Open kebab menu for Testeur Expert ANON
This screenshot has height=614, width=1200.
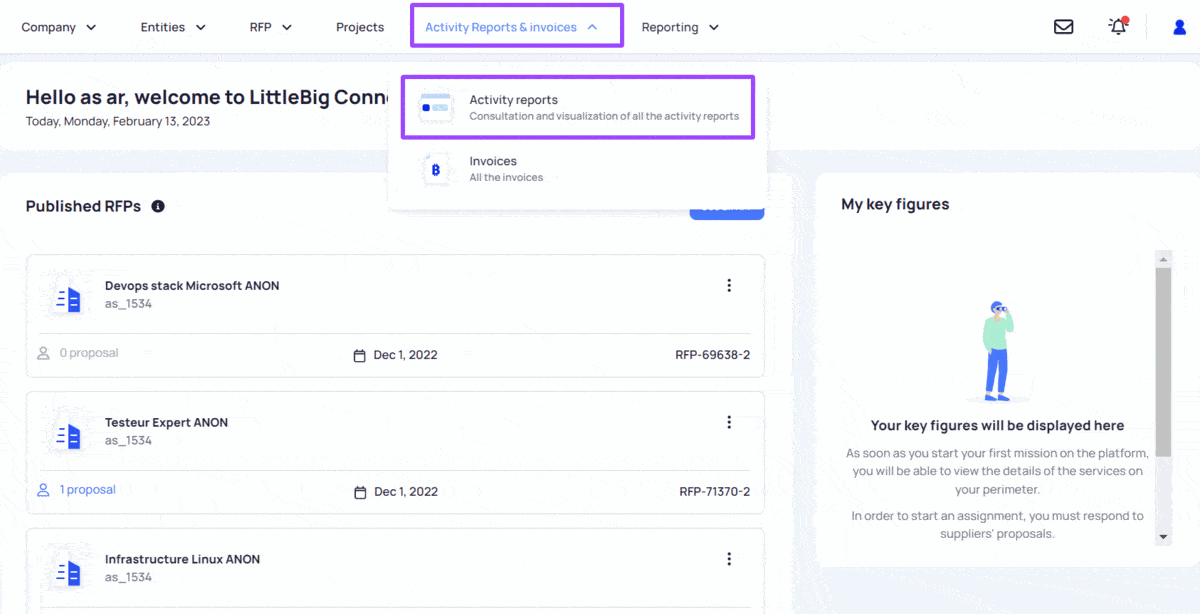pos(729,422)
